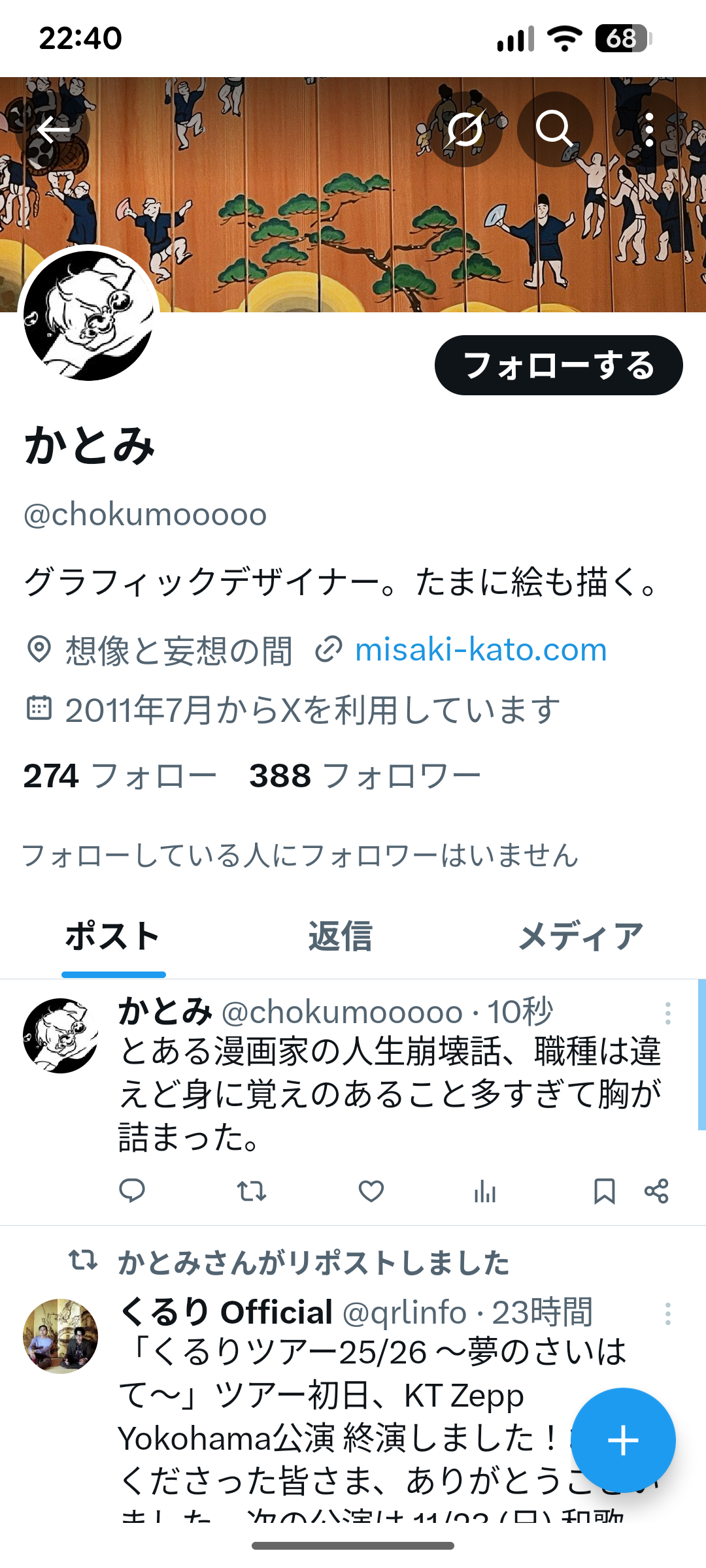The image size is (706, 1568).
Task: Tap the フォローする button
Action: click(x=559, y=365)
